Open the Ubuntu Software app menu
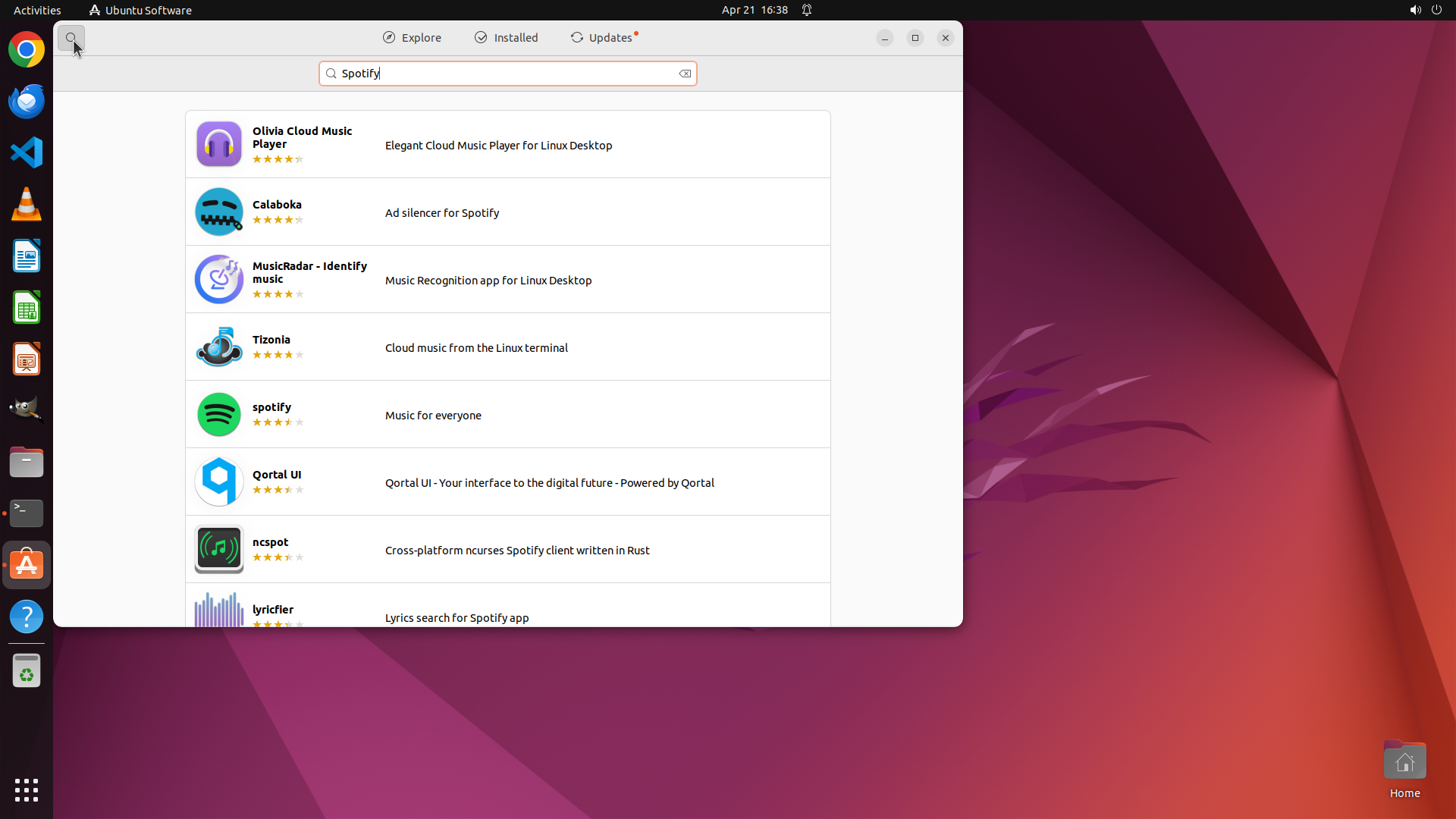The image size is (1456, 819). 140,10
